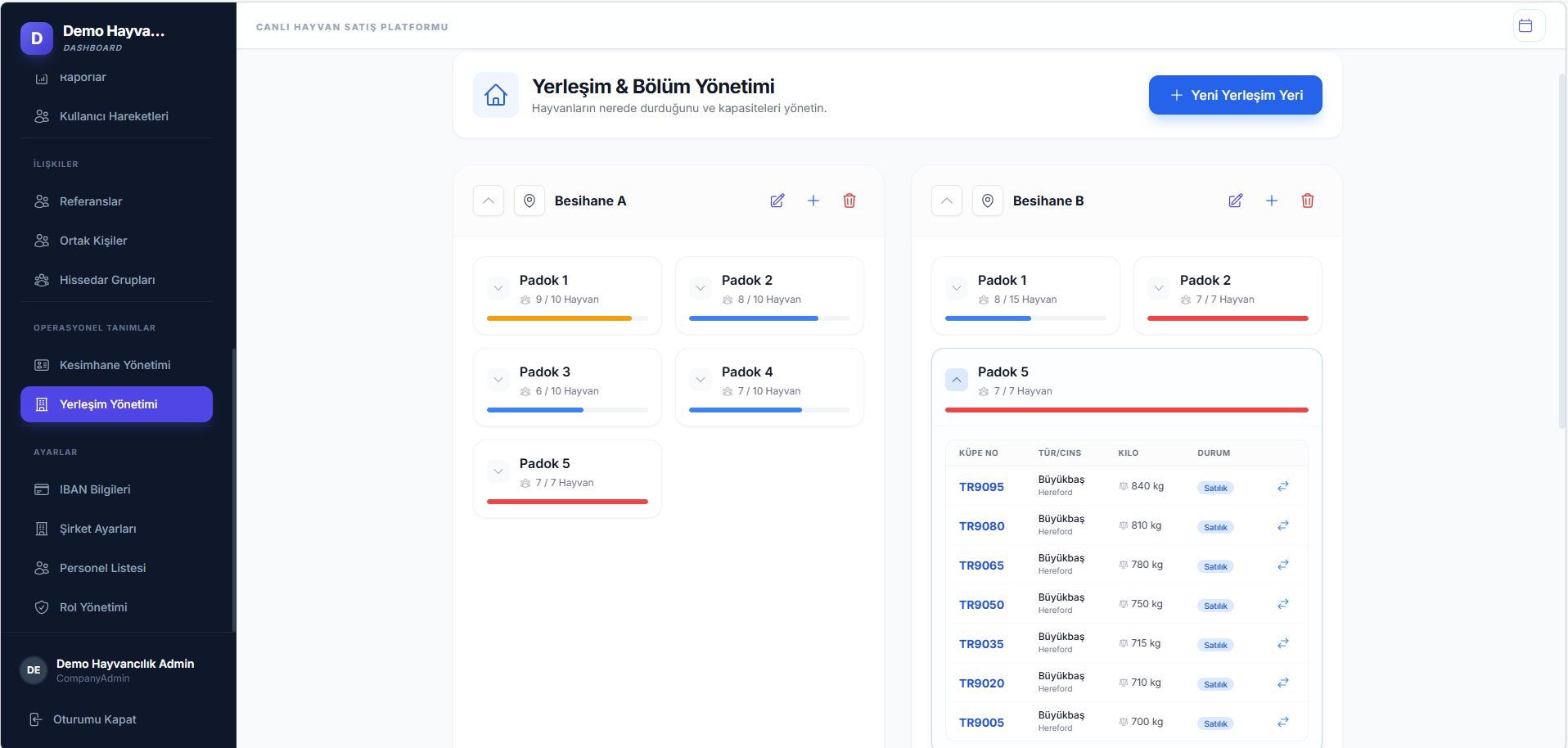The image size is (1568, 748).
Task: Click the location pin icon beside Besihane B
Action: (x=987, y=201)
